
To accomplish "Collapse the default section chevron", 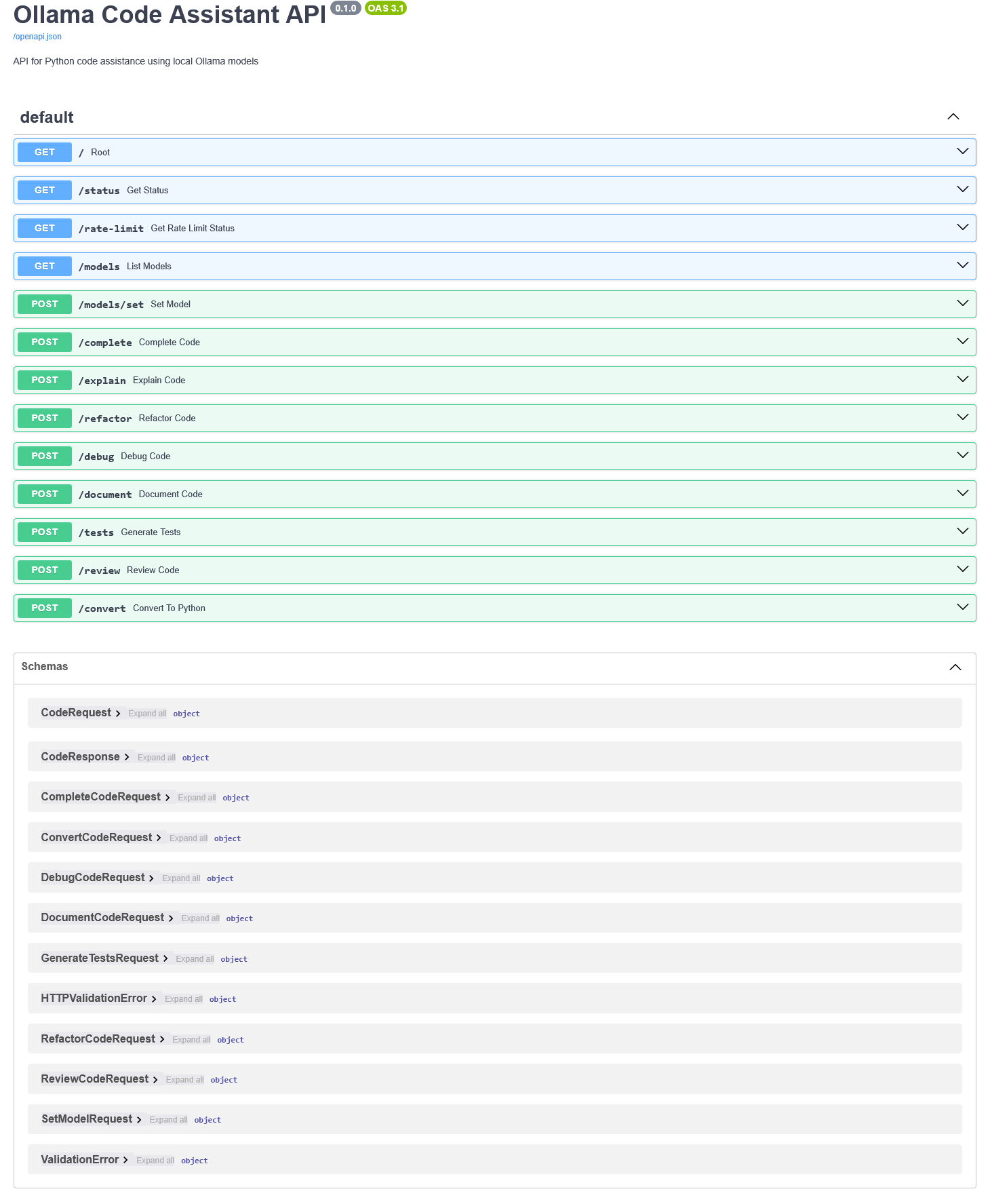I will (x=953, y=117).
